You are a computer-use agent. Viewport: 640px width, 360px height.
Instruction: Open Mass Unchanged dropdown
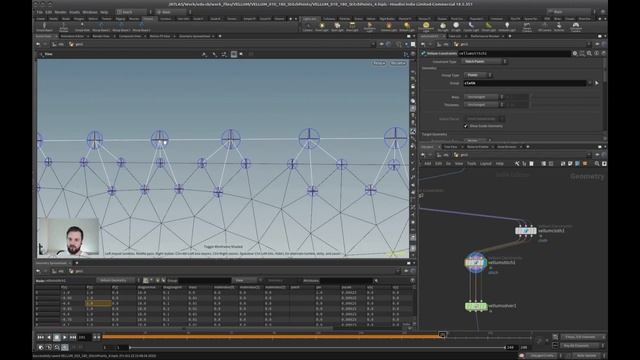click(x=483, y=97)
